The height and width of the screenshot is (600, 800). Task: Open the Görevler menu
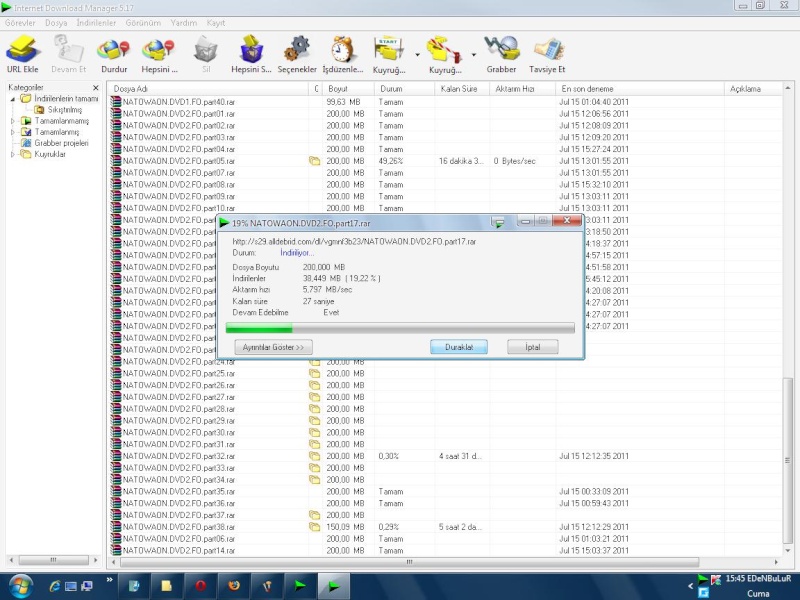20,23
